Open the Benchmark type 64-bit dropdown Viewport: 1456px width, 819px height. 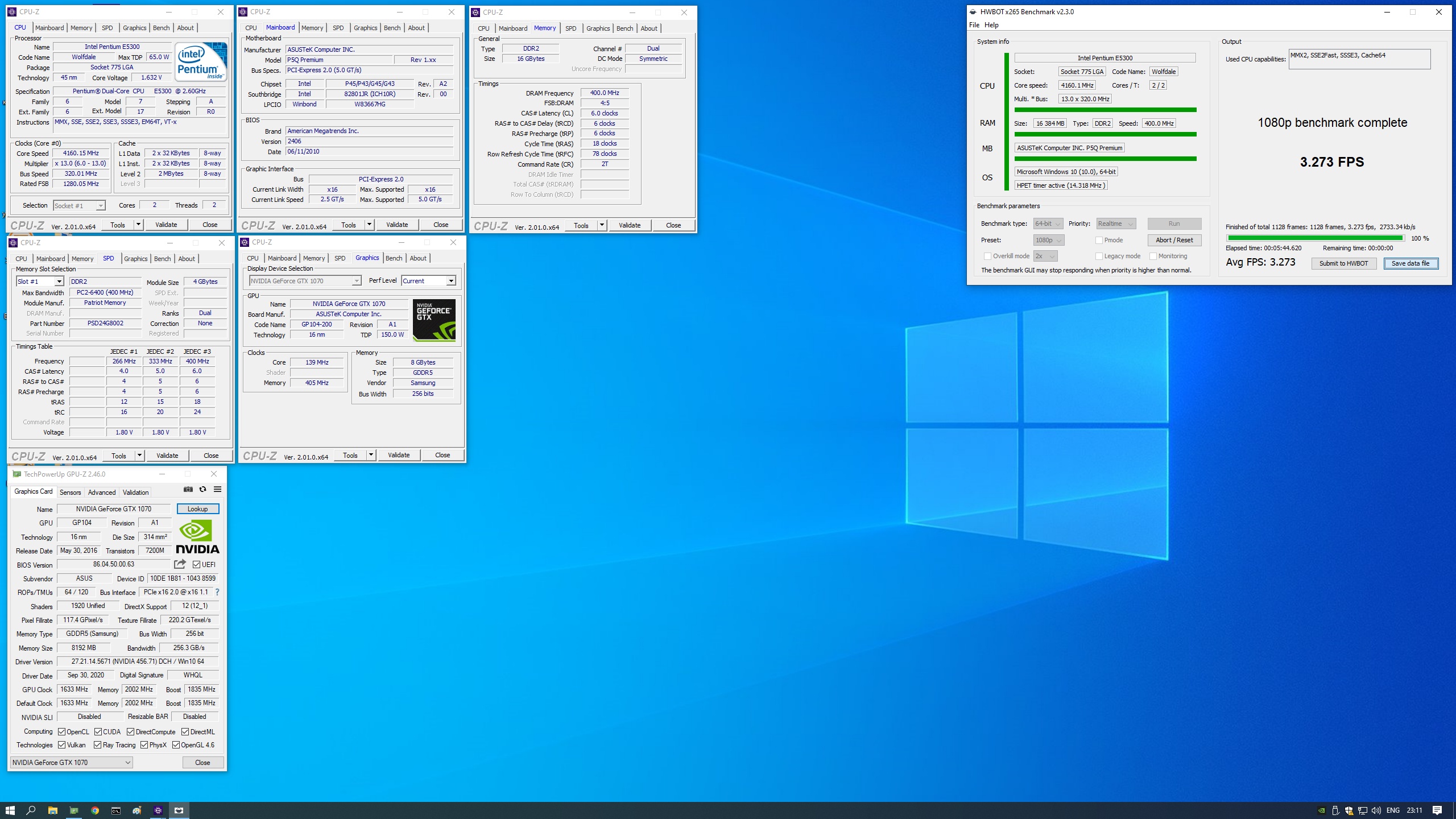1048,224
